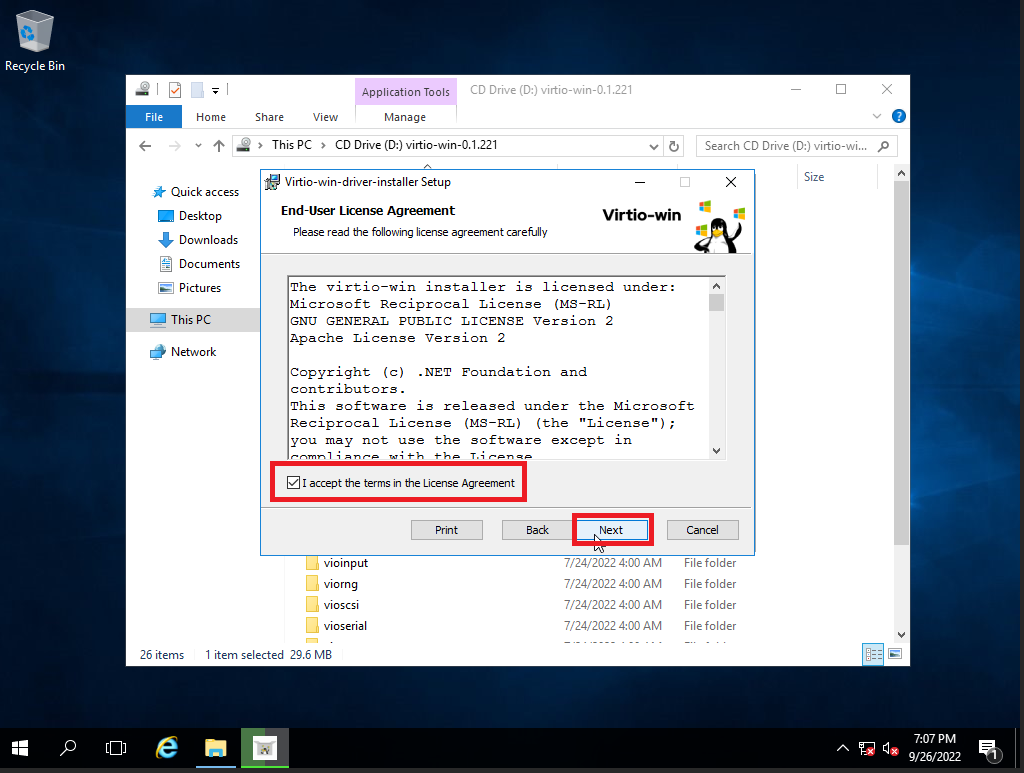Close the Virtio-win-driver-installer Setup dialog
The width and height of the screenshot is (1024, 773).
pyautogui.click(x=731, y=182)
